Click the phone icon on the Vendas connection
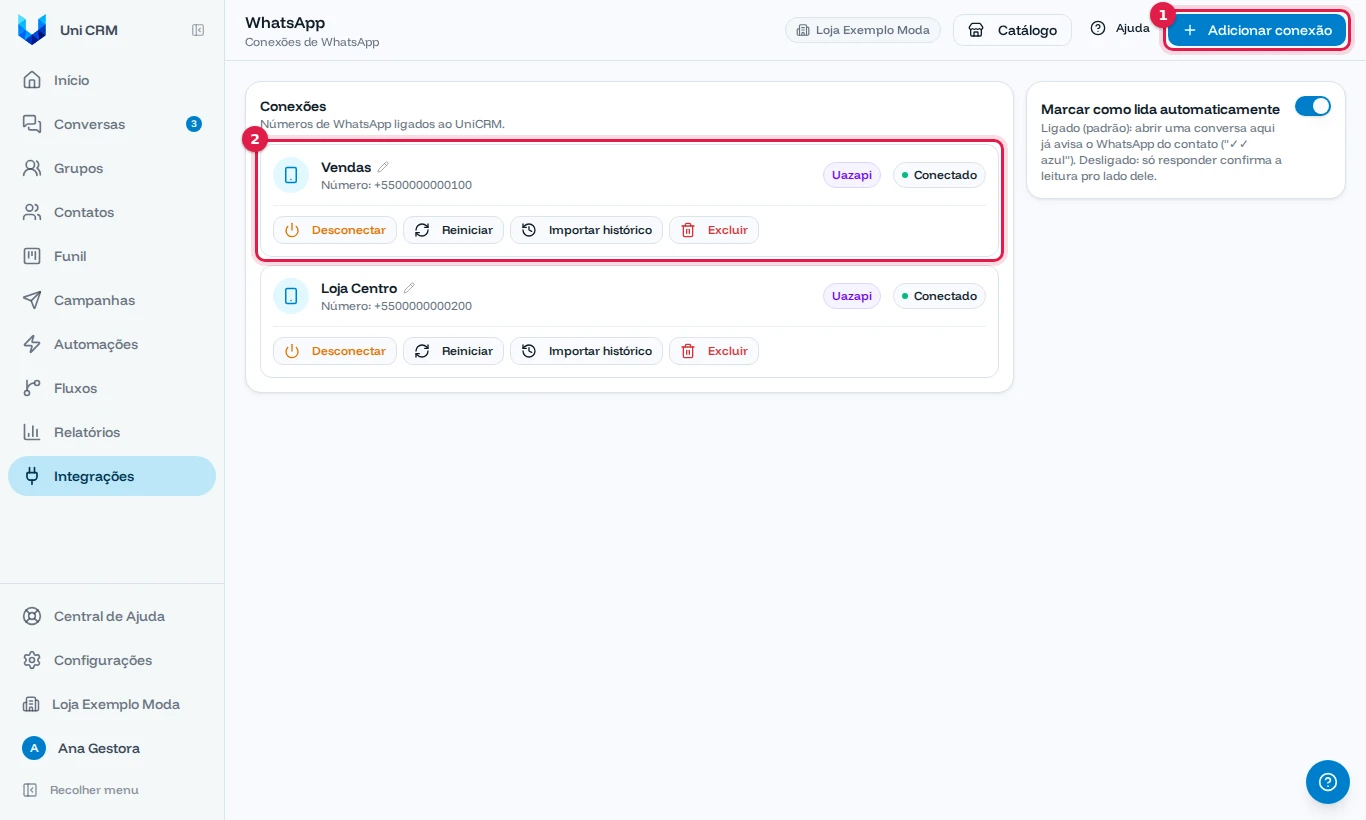 291,175
